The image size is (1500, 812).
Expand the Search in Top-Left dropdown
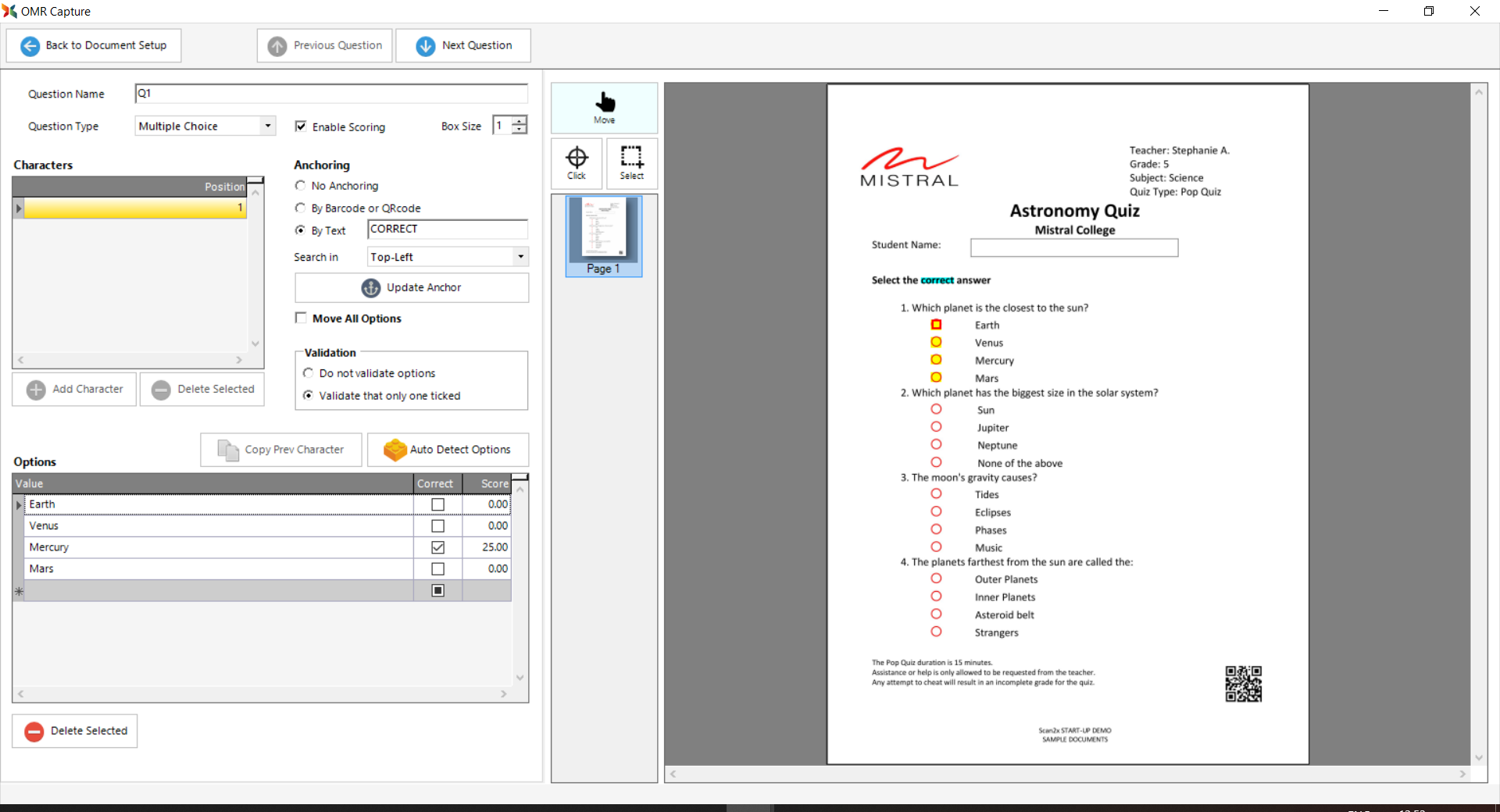click(520, 257)
